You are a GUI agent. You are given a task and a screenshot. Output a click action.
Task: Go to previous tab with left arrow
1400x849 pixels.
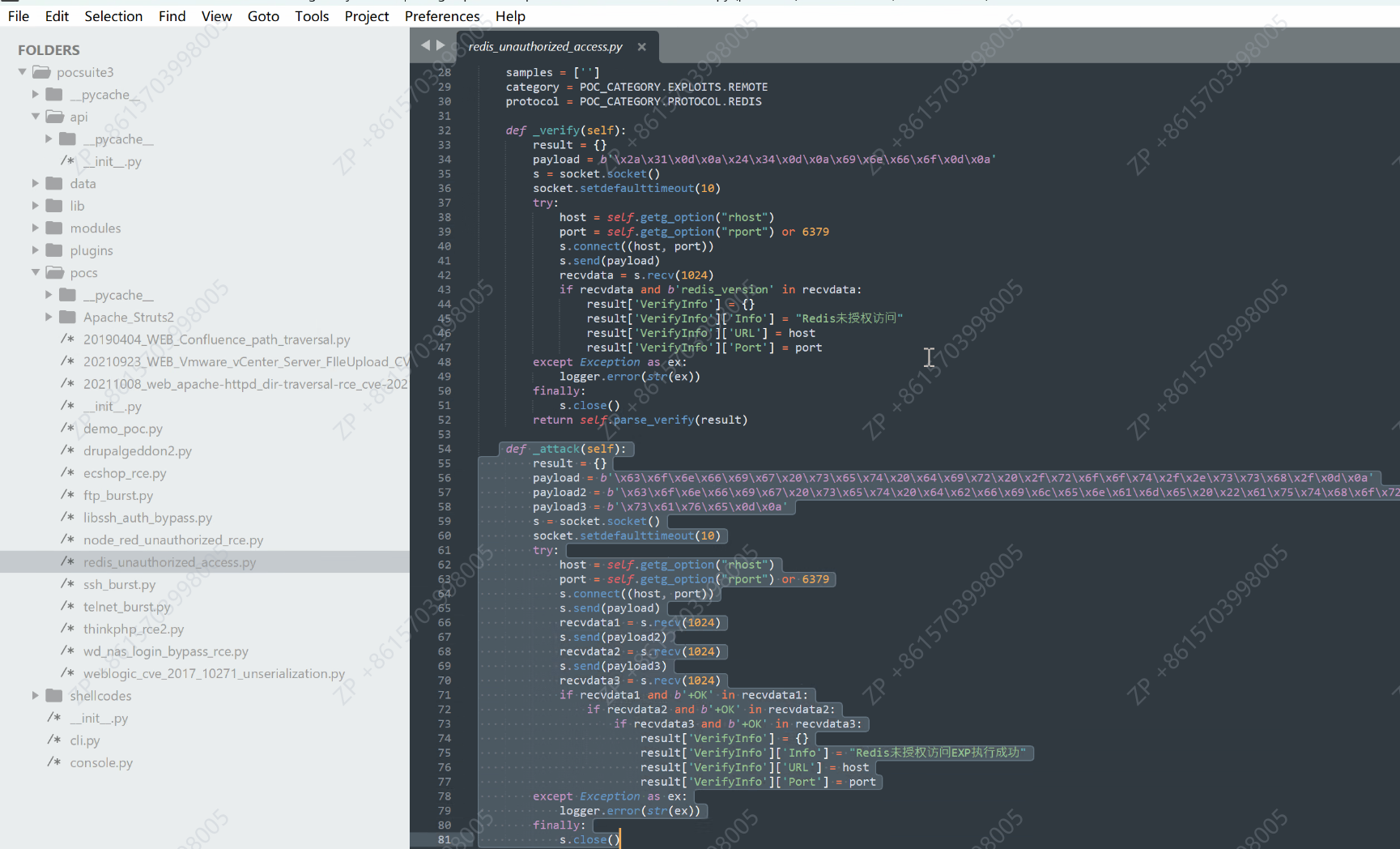[x=425, y=45]
